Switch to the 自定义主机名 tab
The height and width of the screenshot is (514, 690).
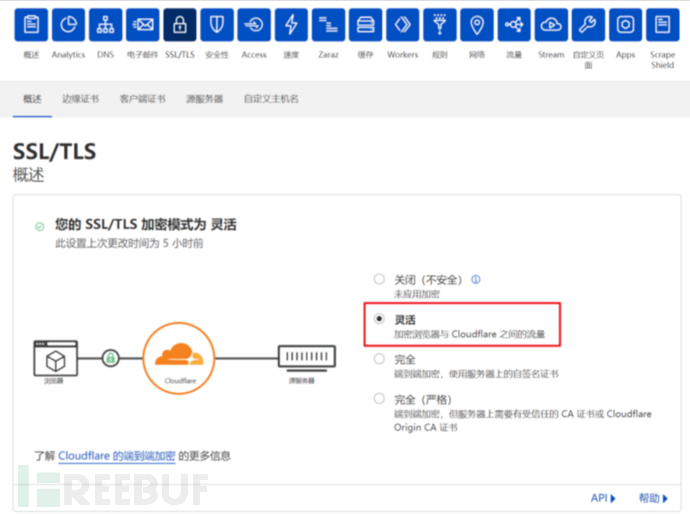point(271,99)
